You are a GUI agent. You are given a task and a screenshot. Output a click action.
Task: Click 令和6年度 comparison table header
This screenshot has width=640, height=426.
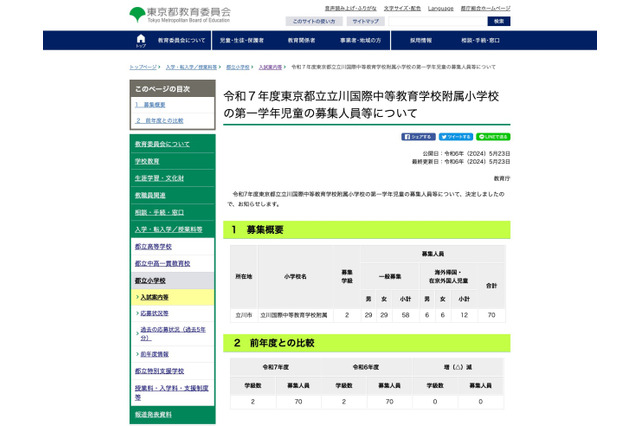point(366,367)
